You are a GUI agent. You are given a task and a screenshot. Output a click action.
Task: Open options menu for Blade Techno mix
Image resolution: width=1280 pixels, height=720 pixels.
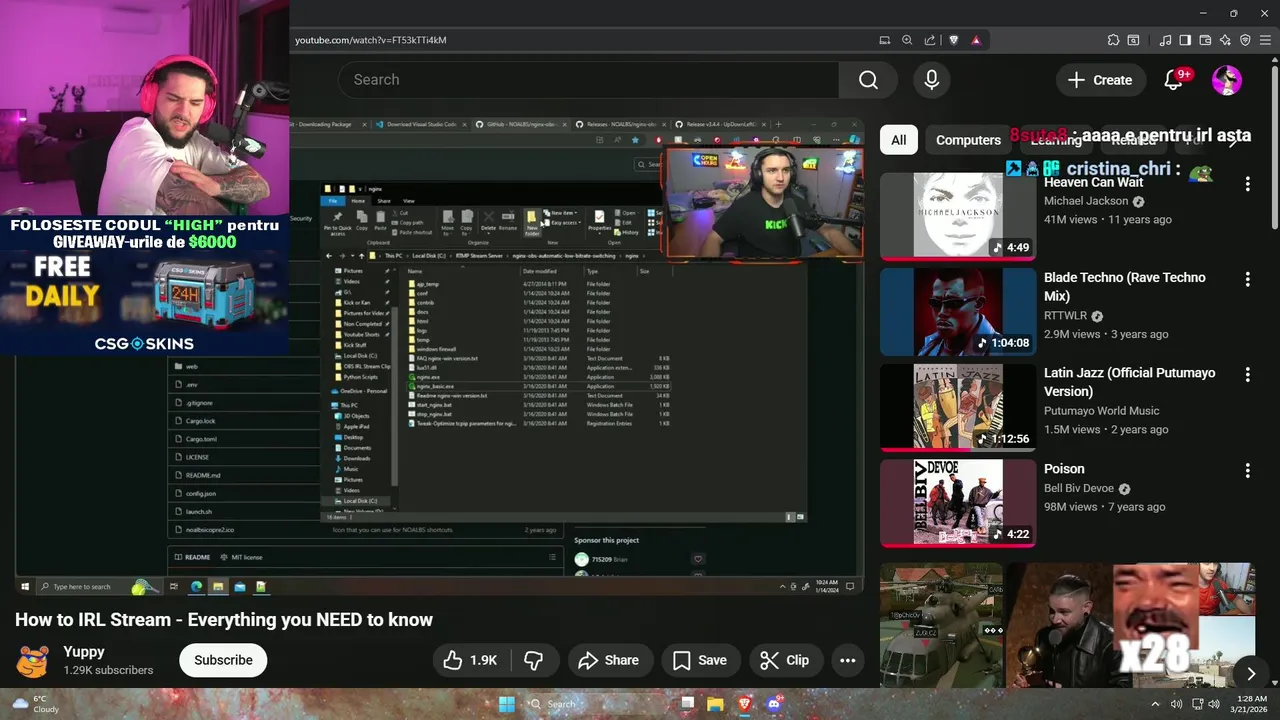coord(1247,279)
